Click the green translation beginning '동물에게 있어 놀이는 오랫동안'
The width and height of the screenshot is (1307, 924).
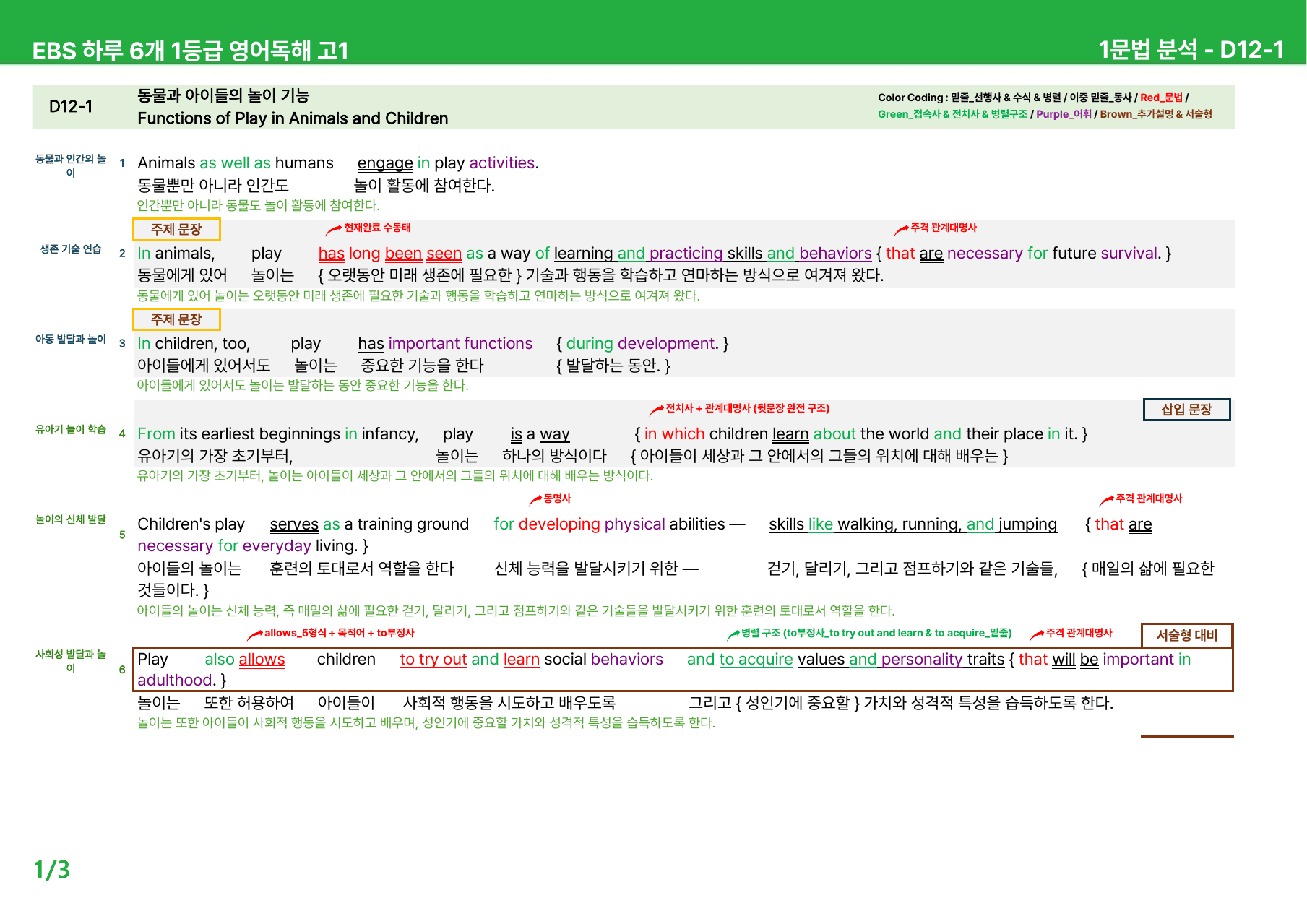pos(418,295)
